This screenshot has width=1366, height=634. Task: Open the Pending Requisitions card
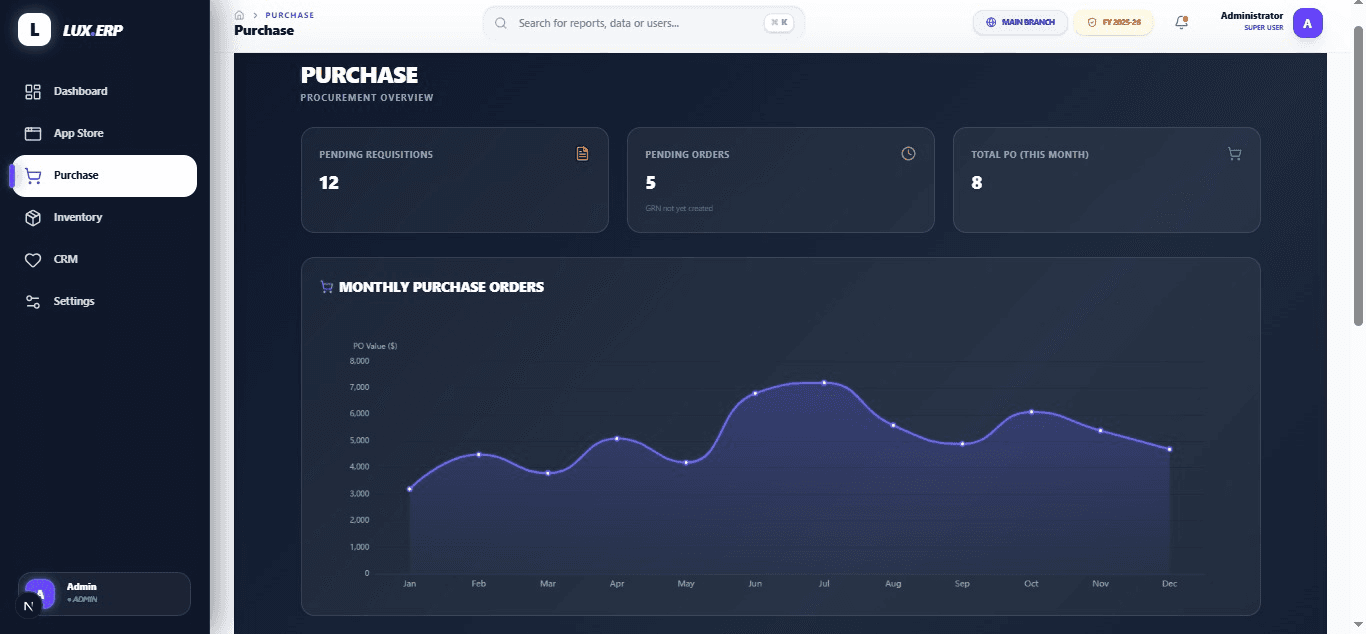(x=454, y=180)
